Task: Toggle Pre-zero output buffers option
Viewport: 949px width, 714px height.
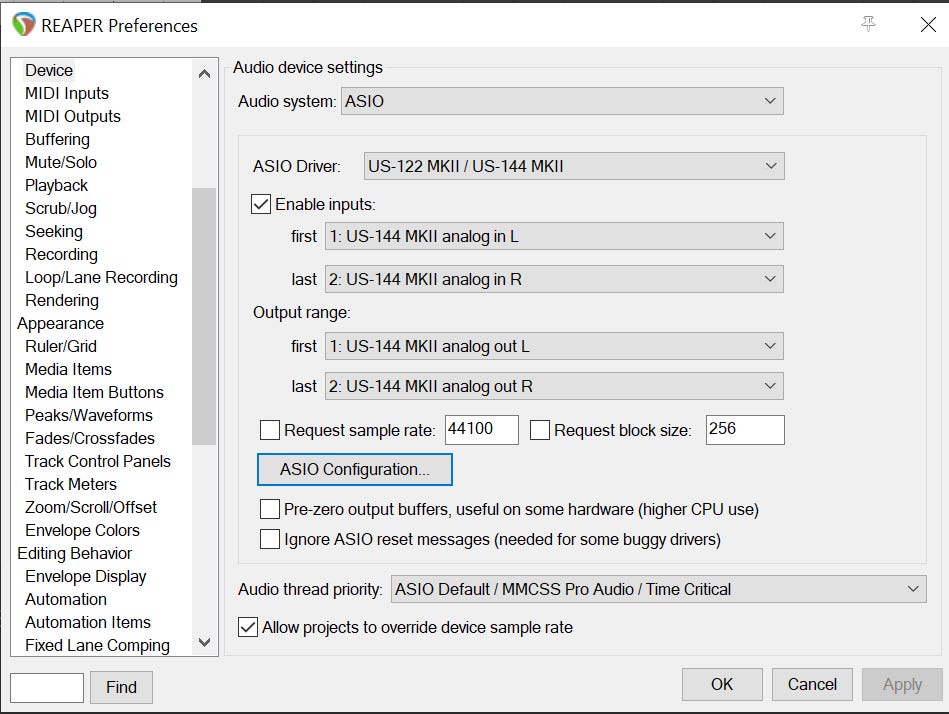Action: pos(270,509)
